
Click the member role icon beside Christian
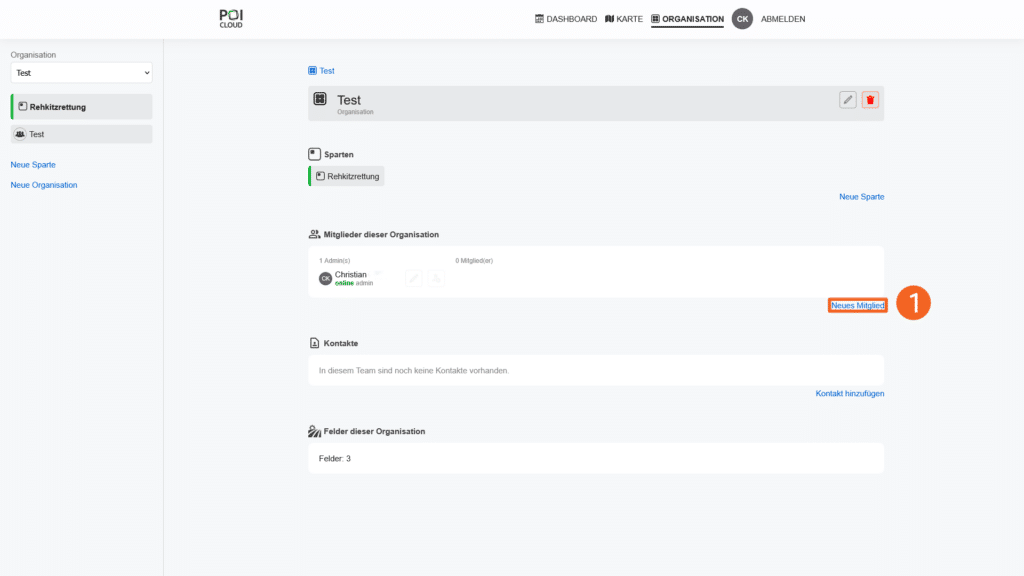(436, 278)
